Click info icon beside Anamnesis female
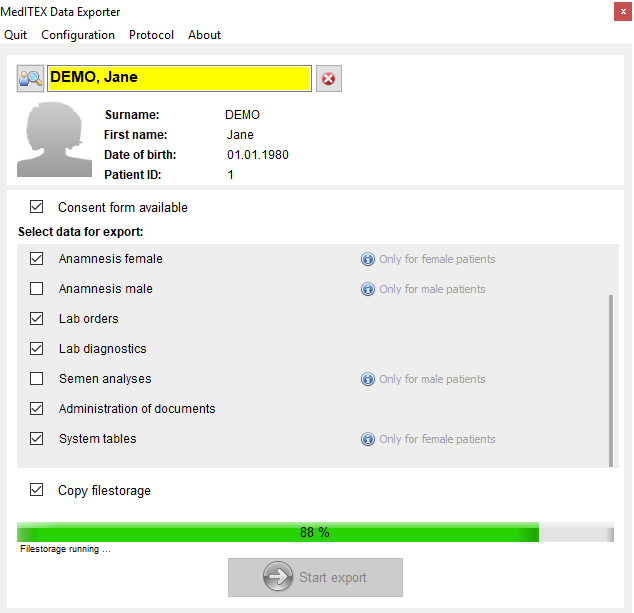This screenshot has height=613, width=634. pyautogui.click(x=368, y=259)
